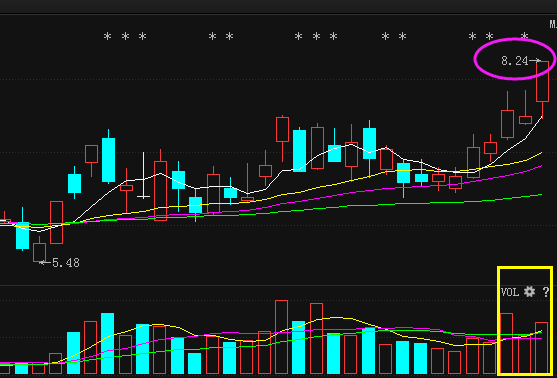Screen dimensions: 557x378
Task: Click the tallest cyan volume bar
Action: click(x=108, y=343)
